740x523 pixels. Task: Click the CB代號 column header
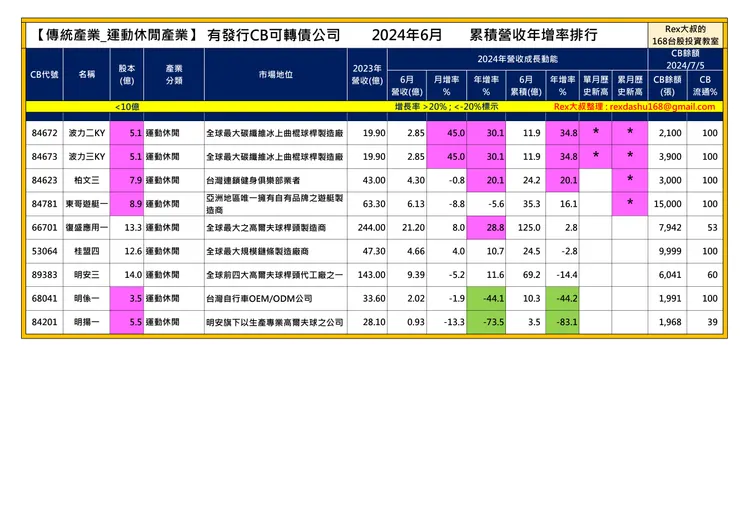pos(44,75)
